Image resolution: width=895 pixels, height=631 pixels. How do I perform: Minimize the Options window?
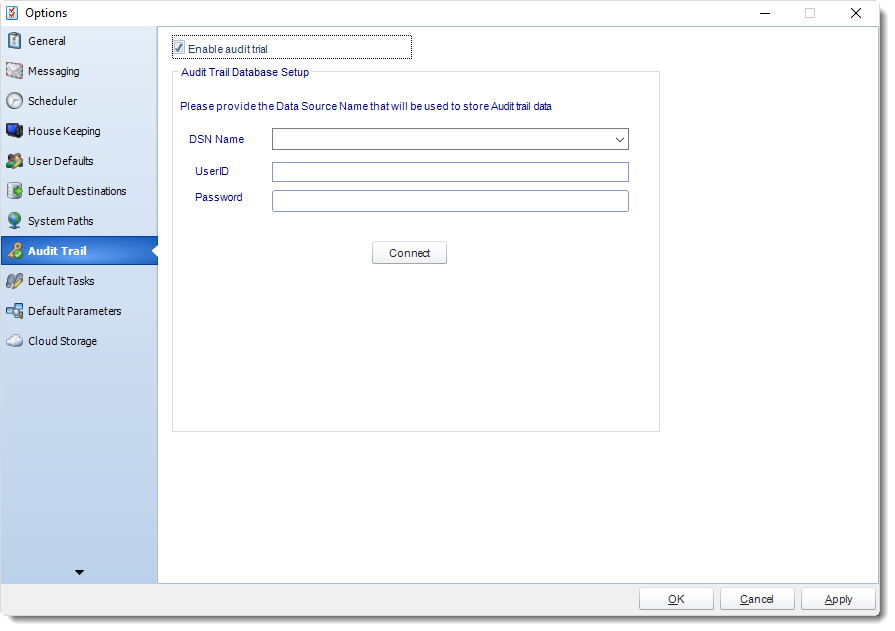(765, 13)
